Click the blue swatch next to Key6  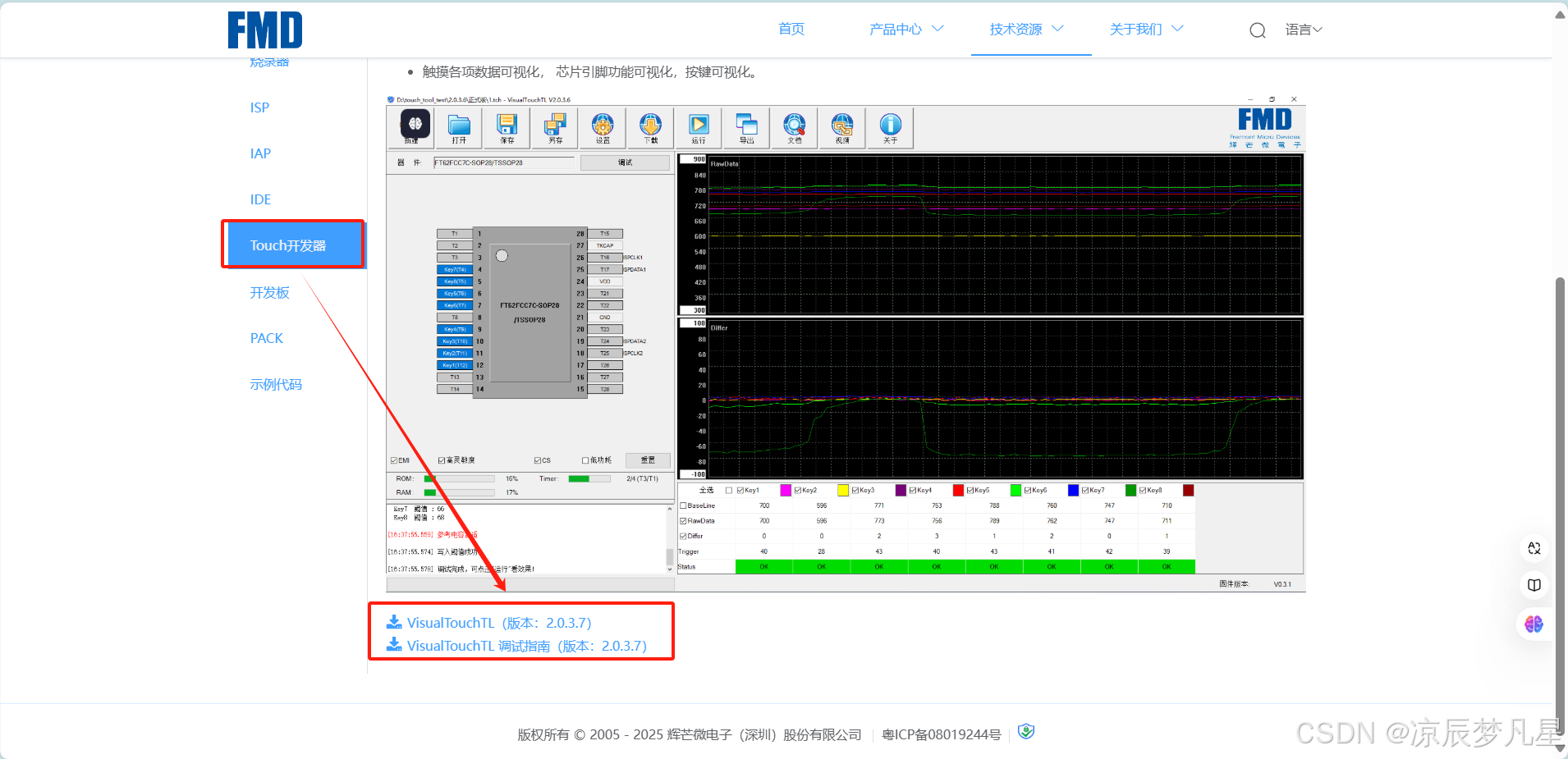coord(1073,490)
